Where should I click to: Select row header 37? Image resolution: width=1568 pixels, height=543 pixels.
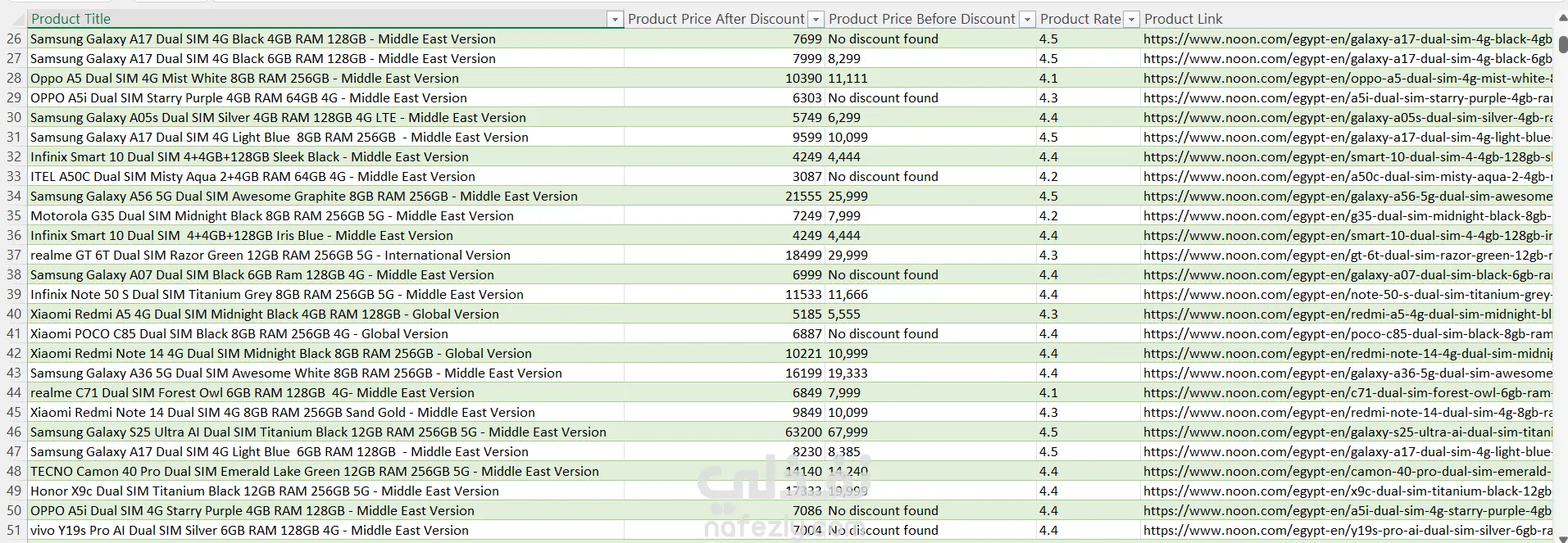click(x=14, y=255)
